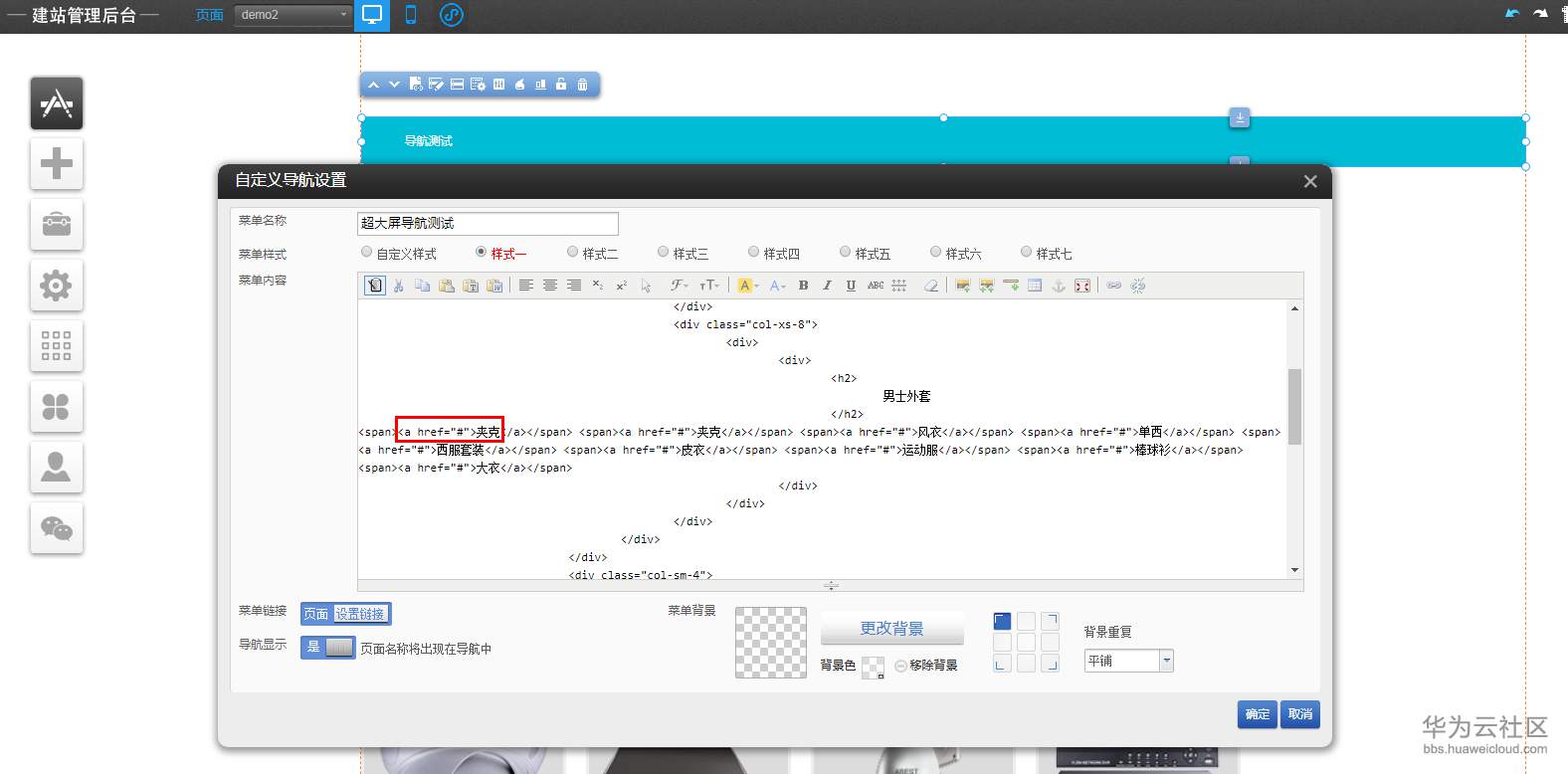The image size is (1568, 774).
Task: Unlock module via padlock icon
Action: (x=561, y=85)
